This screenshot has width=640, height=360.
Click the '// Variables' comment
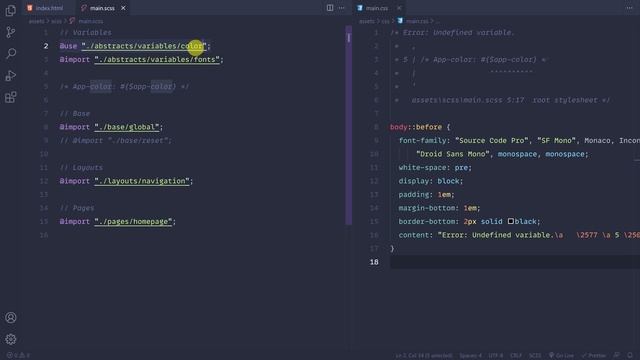(85, 33)
